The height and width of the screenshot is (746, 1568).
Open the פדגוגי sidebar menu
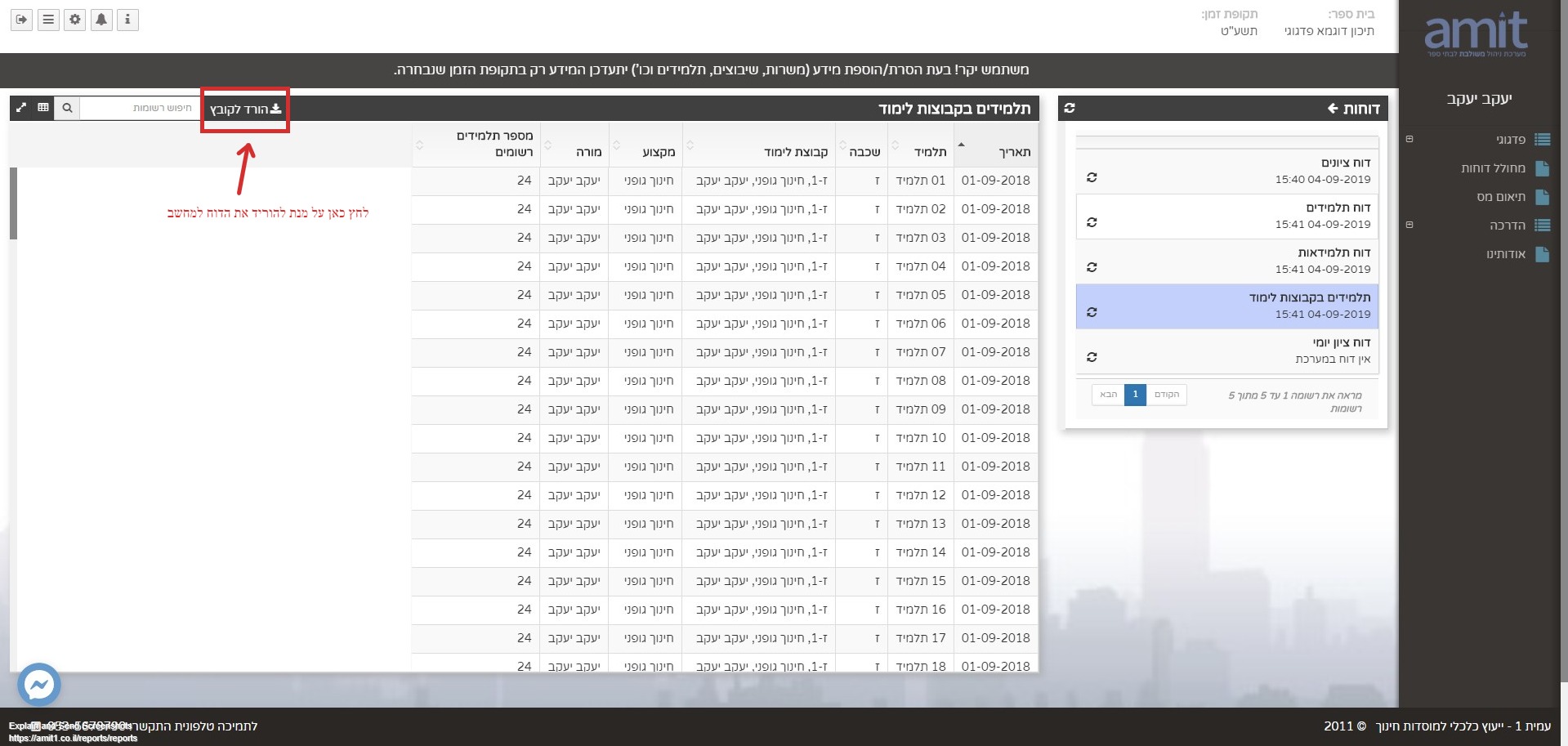point(1510,140)
